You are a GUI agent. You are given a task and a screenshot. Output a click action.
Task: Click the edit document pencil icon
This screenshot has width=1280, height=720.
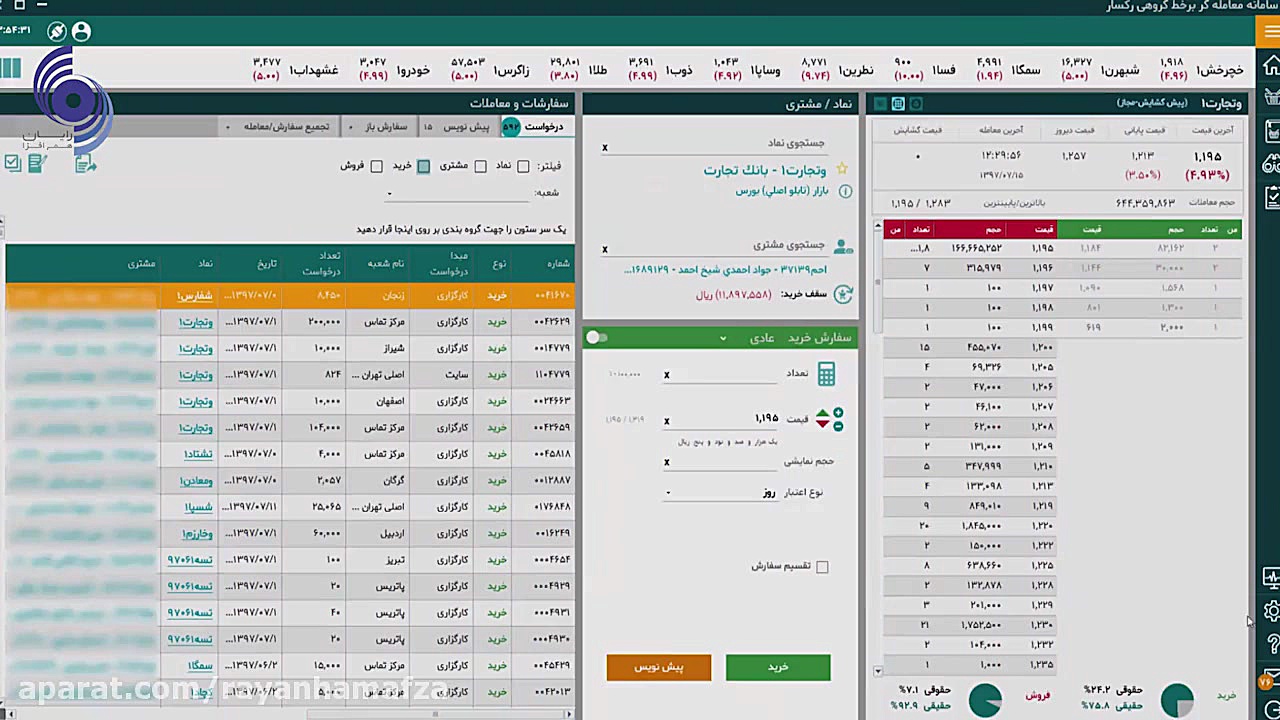[x=37, y=163]
